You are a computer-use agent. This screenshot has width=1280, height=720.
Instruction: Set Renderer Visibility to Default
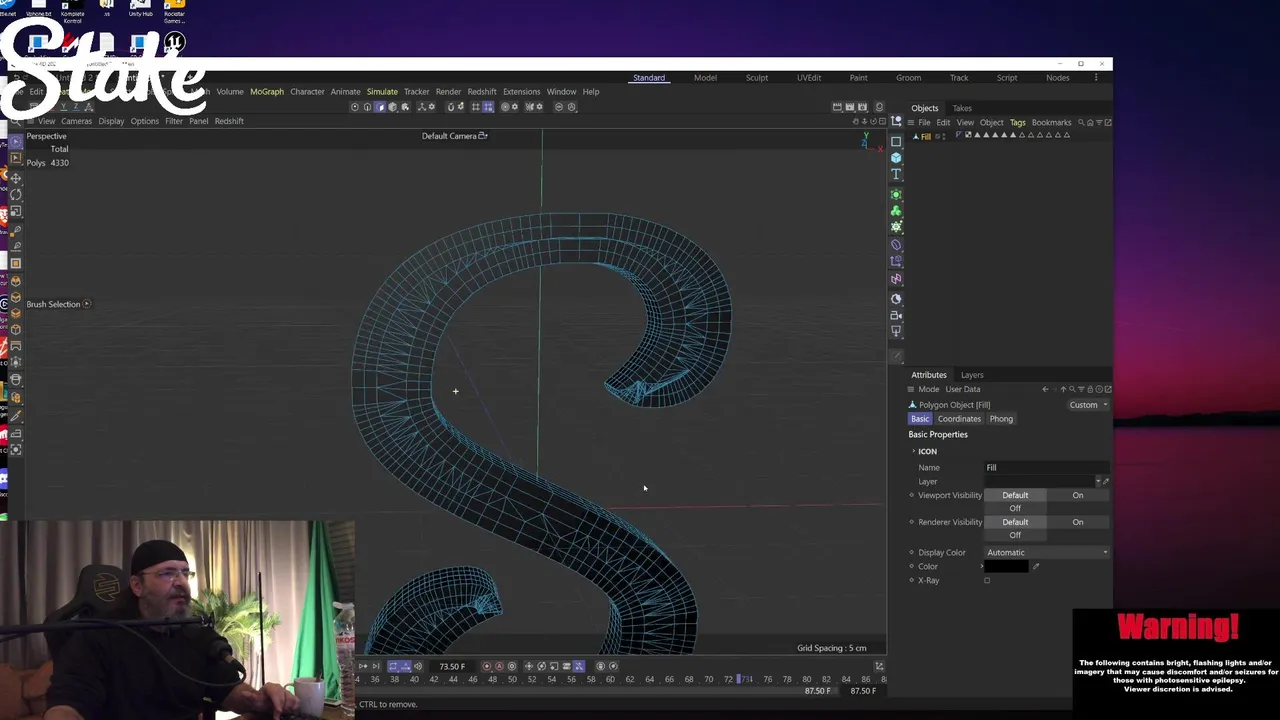(1015, 522)
